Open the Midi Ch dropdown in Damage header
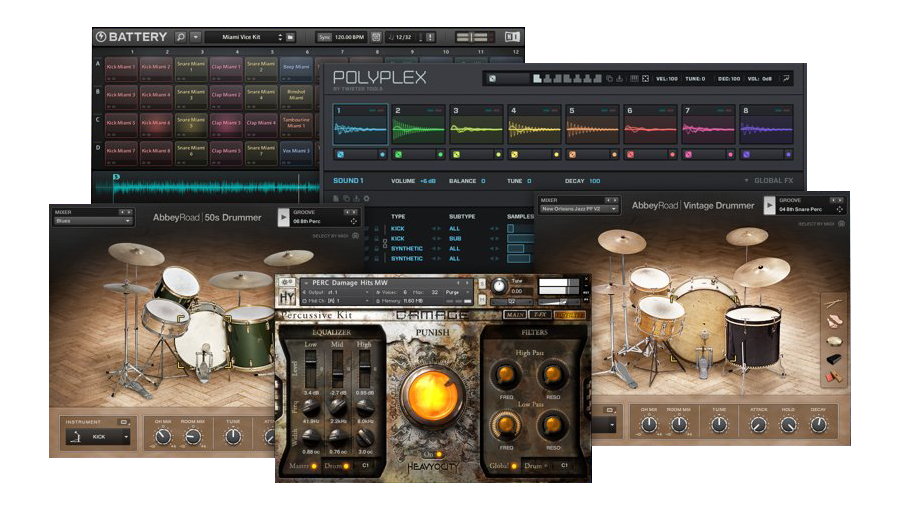The image size is (900, 510). click(x=336, y=301)
